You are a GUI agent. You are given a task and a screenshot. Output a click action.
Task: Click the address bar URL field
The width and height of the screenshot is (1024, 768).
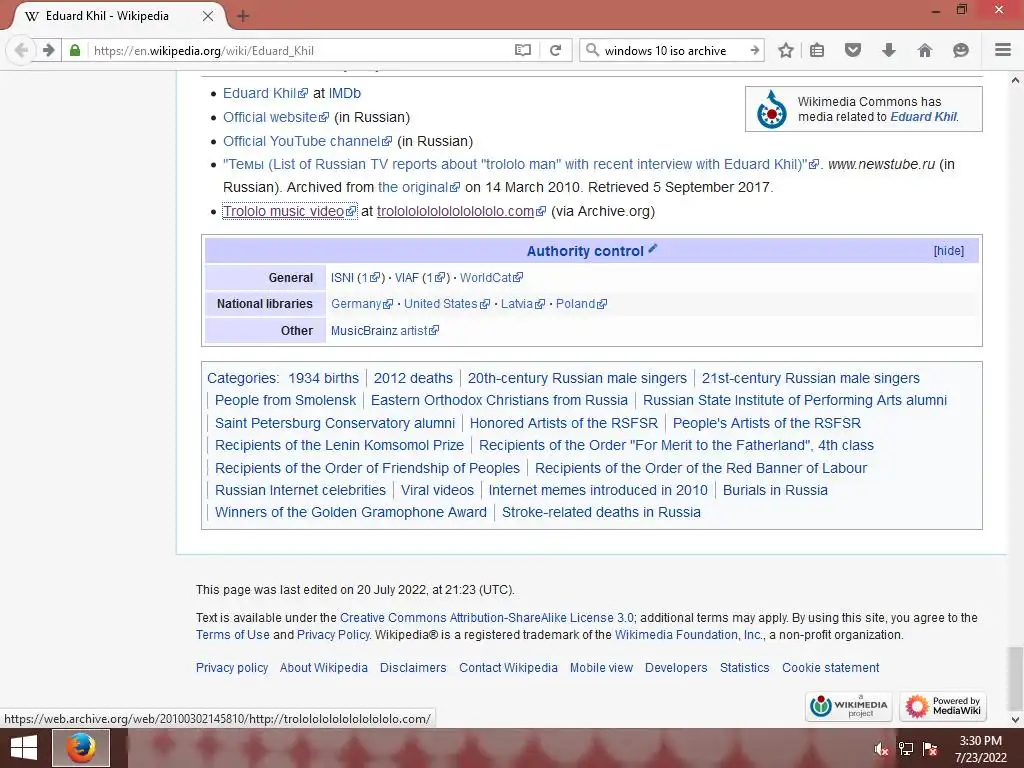(x=300, y=50)
